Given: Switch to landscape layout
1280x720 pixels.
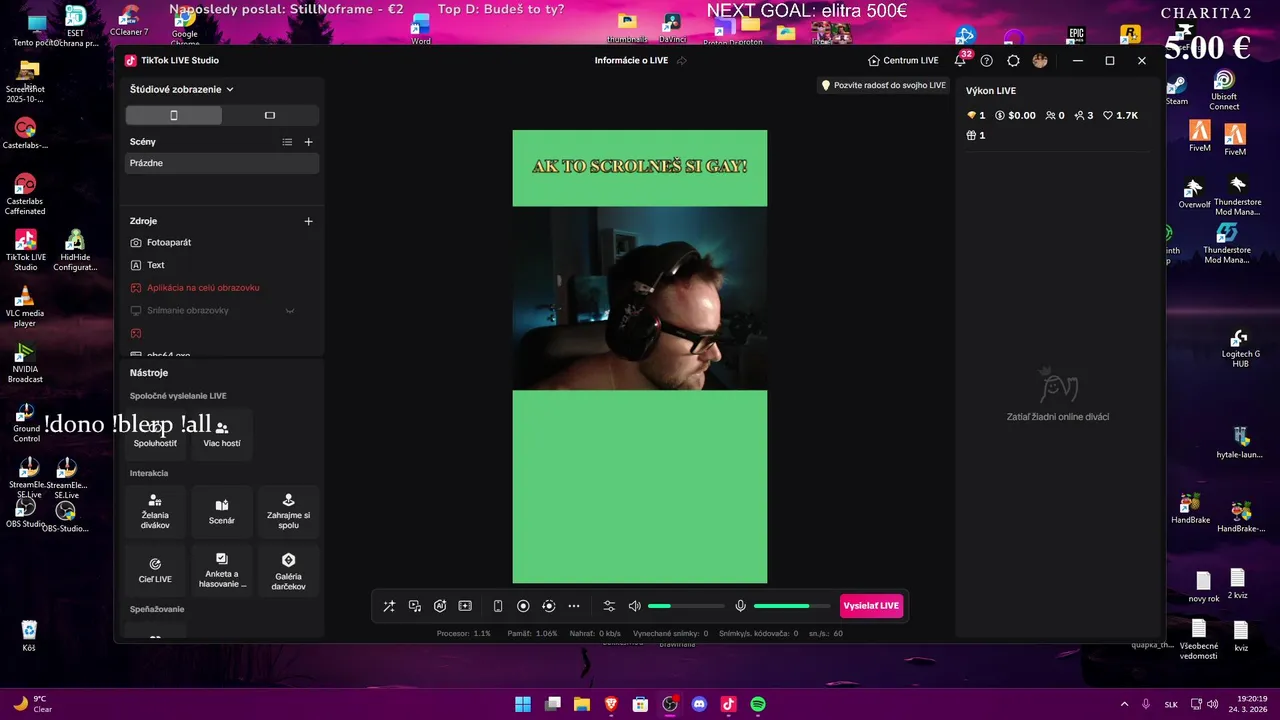Looking at the screenshot, I should pyautogui.click(x=270, y=115).
